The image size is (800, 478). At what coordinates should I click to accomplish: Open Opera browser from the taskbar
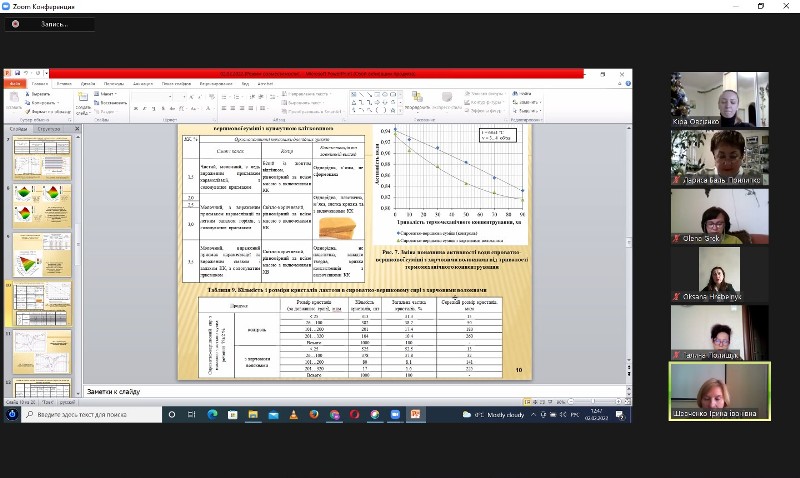point(355,415)
